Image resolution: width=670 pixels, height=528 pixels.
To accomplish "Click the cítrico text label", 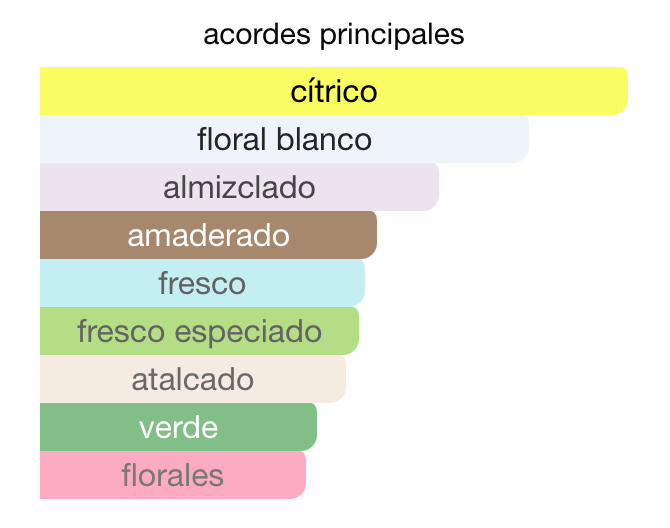I will pyautogui.click(x=334, y=91).
